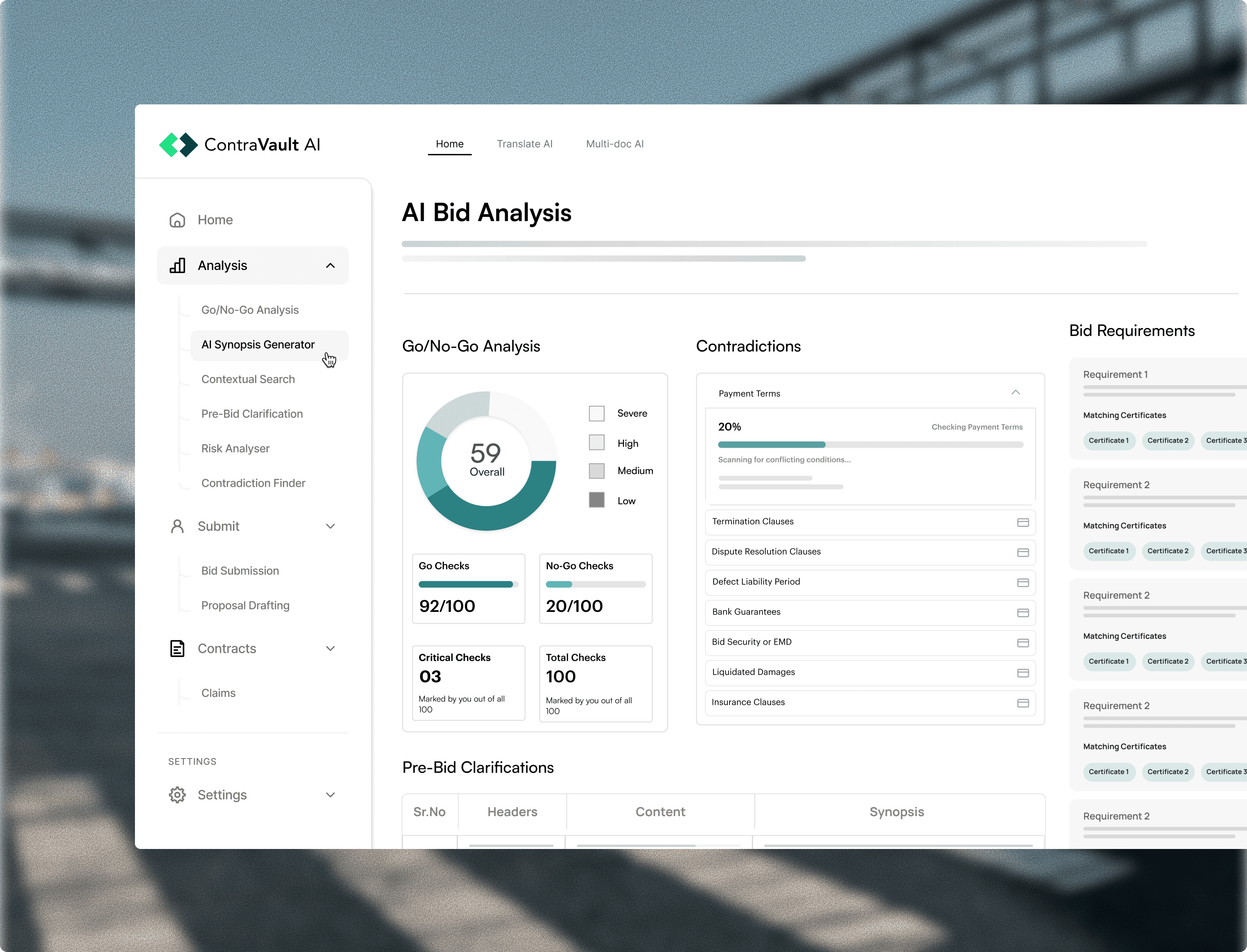1247x952 pixels.
Task: Expand the Submit section chevron
Action: (330, 526)
